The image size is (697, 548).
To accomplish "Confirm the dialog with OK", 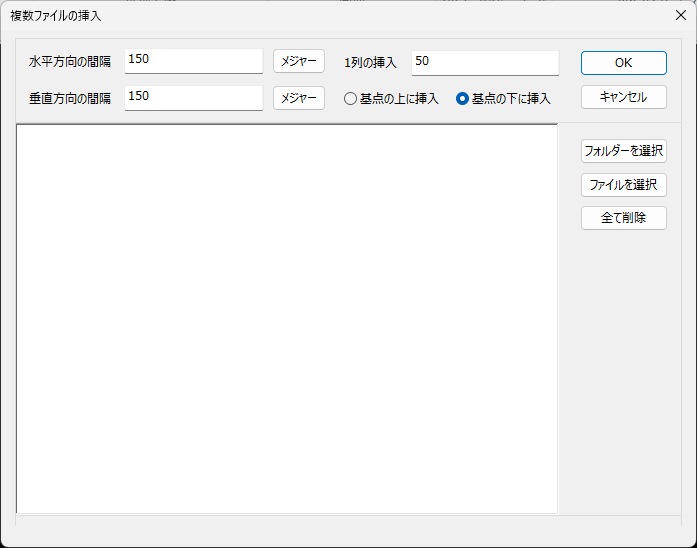I will (623, 62).
